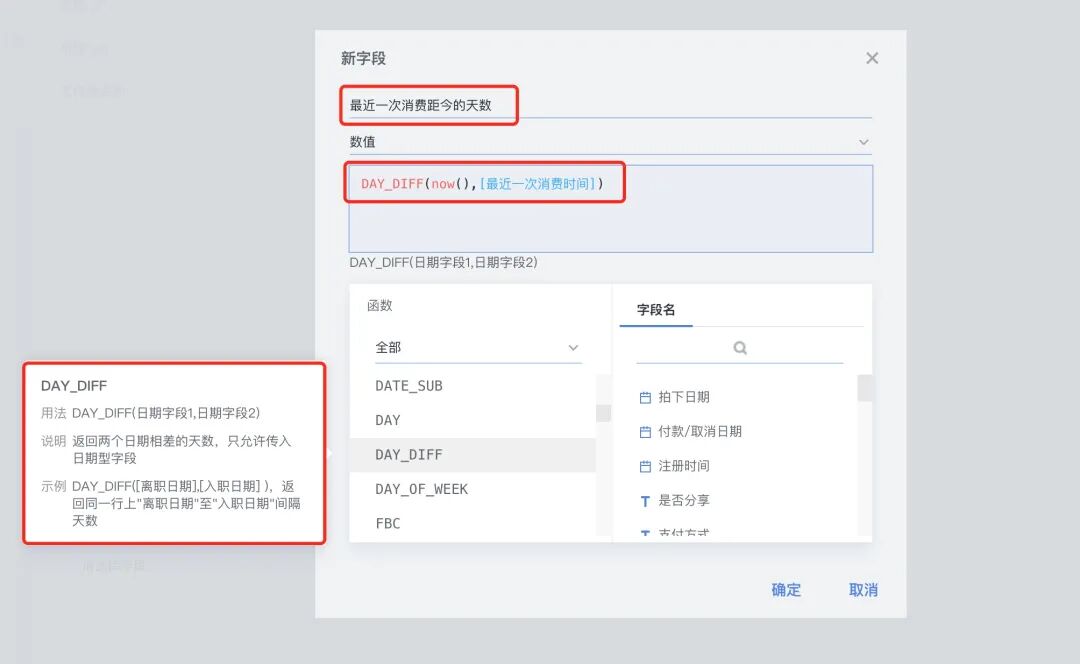Click the calendar icon beside 注册时间
This screenshot has height=664, width=1080.
(x=645, y=466)
